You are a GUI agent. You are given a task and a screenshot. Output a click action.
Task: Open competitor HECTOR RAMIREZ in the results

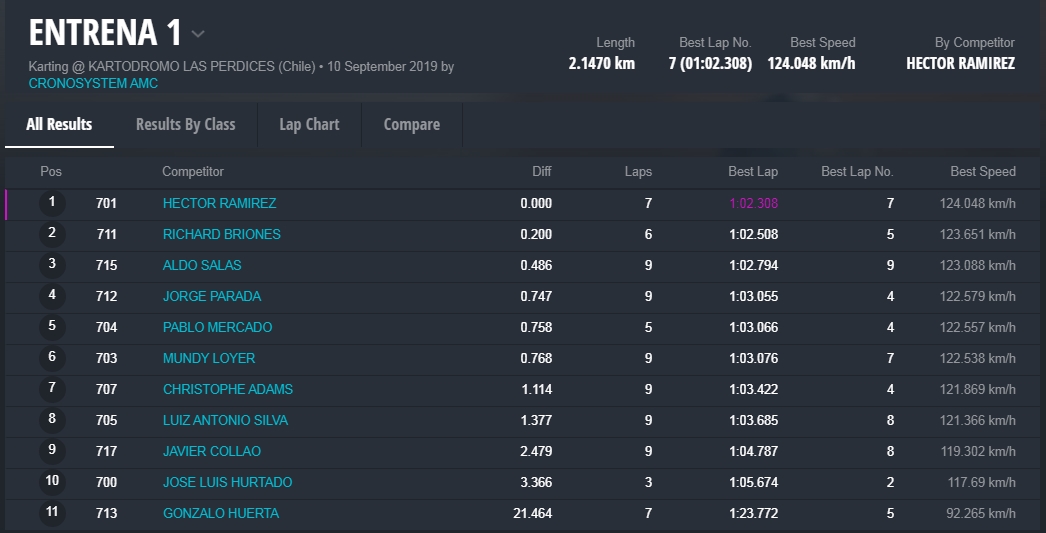pyautogui.click(x=219, y=203)
